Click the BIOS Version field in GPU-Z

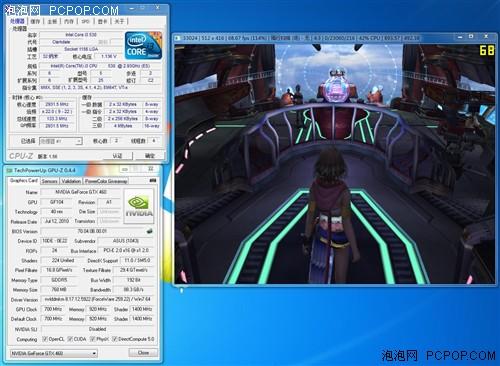[x=92, y=231]
